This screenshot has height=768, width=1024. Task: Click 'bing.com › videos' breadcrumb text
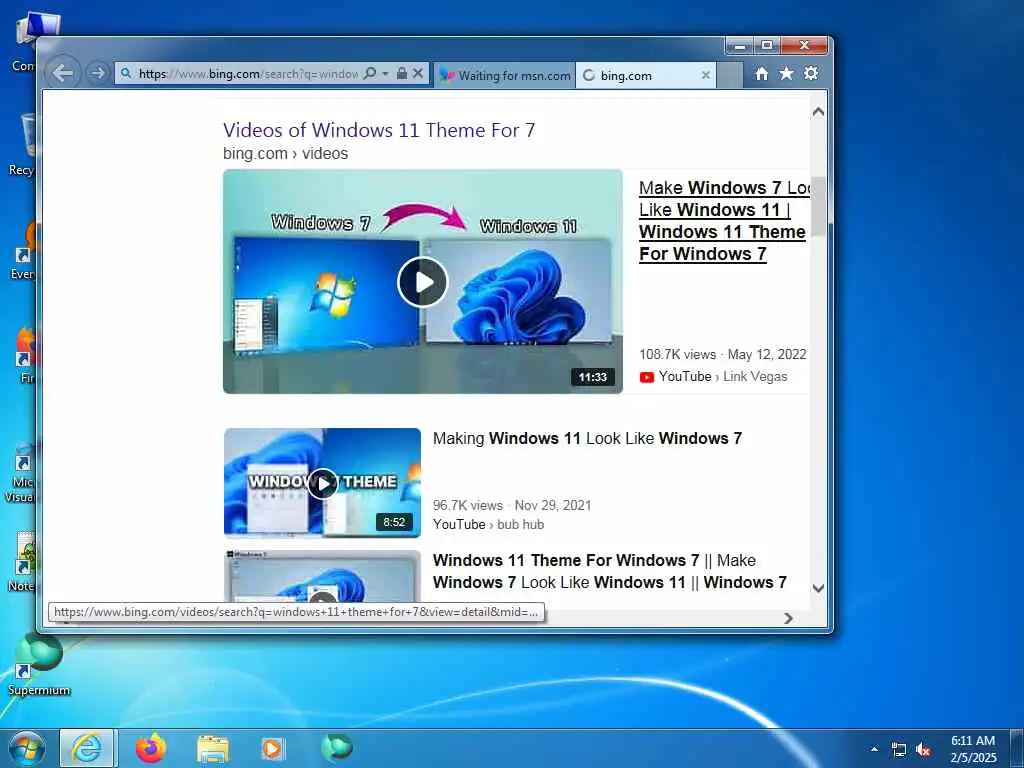coord(285,153)
